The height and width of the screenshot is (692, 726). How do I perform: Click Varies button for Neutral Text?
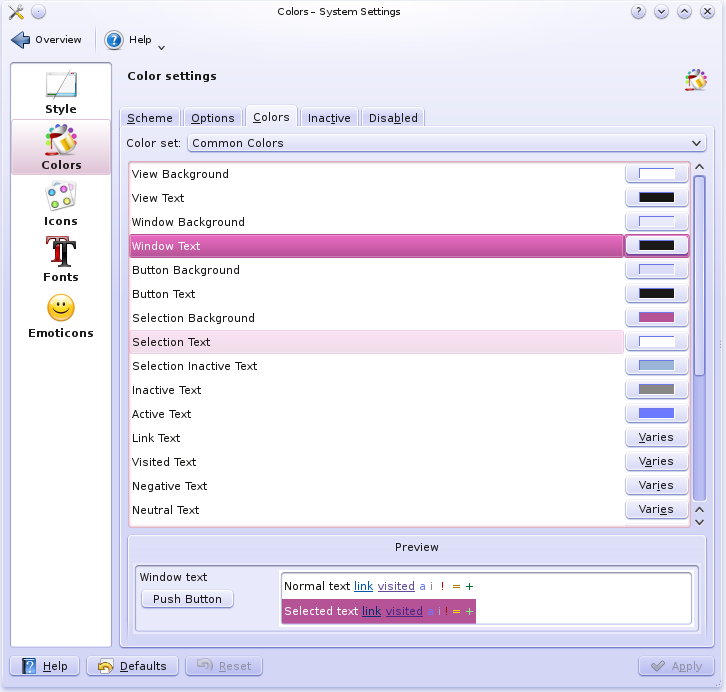point(657,510)
